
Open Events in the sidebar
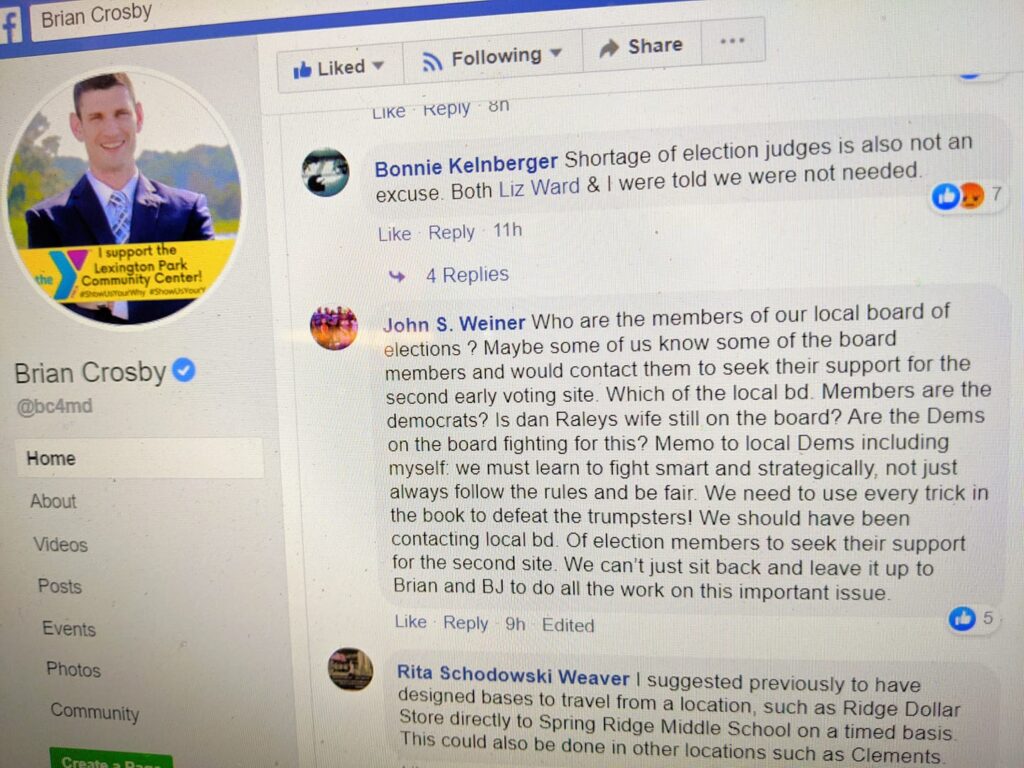tap(69, 628)
